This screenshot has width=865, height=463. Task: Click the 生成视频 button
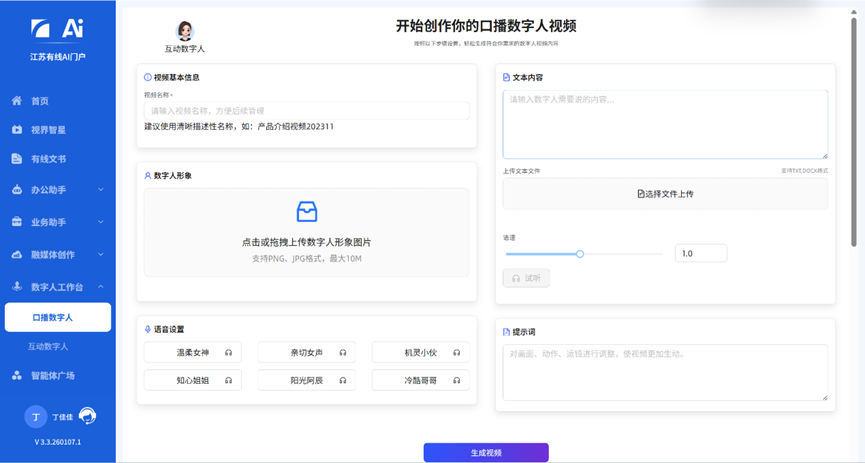486,453
